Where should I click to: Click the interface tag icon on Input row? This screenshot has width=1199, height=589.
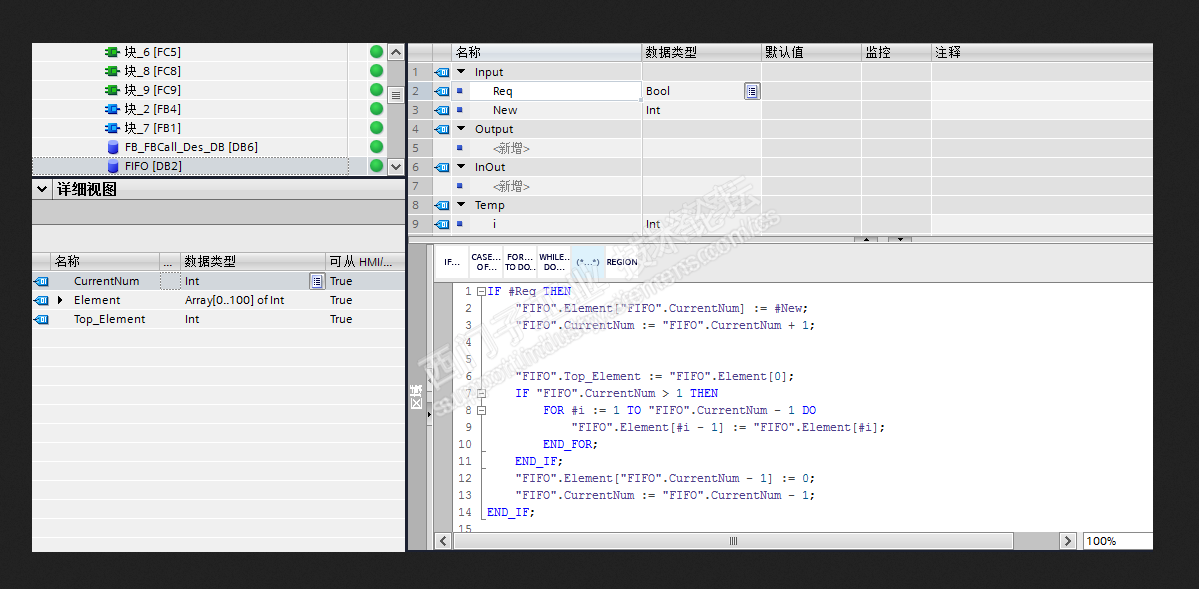442,72
